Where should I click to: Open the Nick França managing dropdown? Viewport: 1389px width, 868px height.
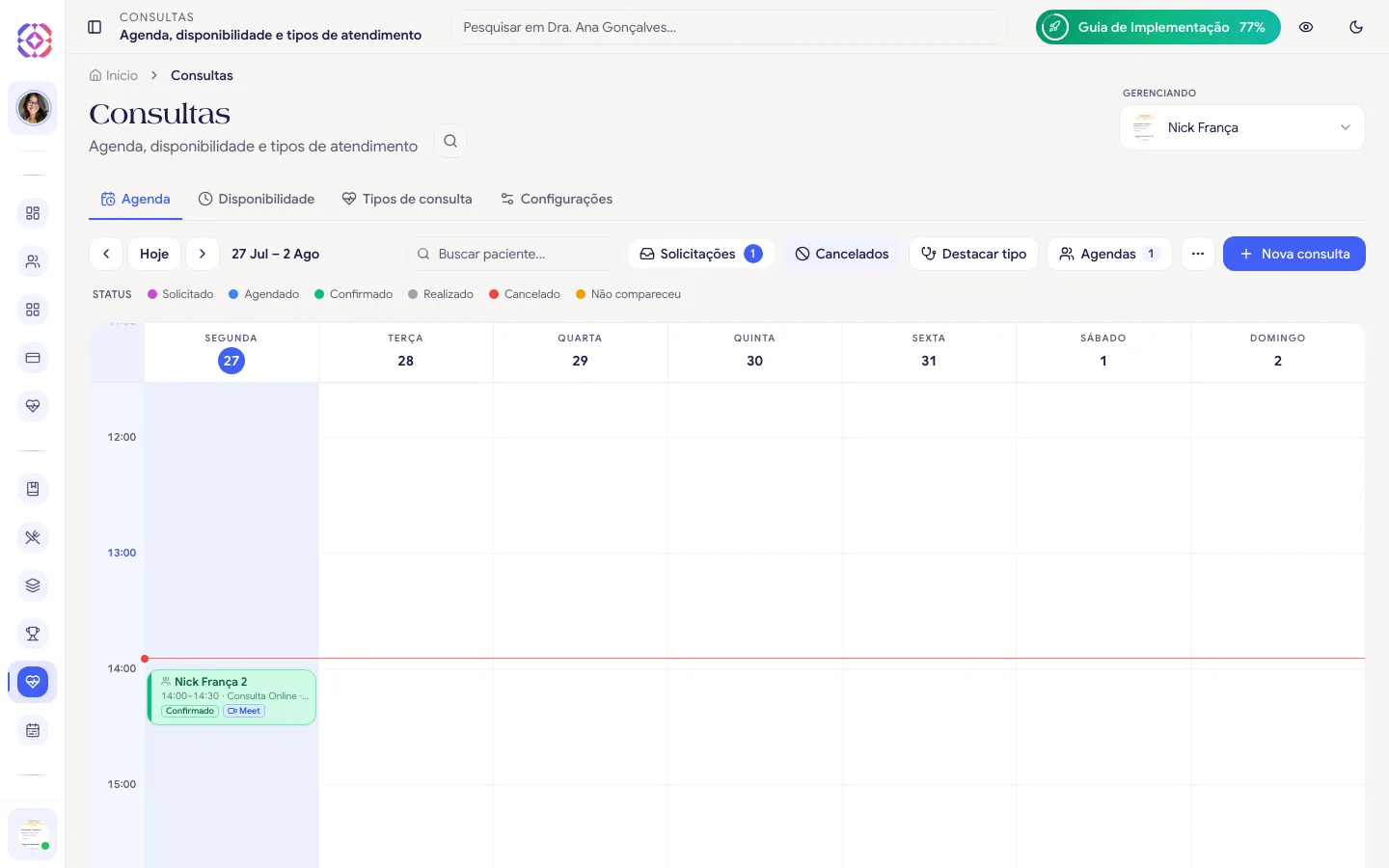click(1242, 127)
